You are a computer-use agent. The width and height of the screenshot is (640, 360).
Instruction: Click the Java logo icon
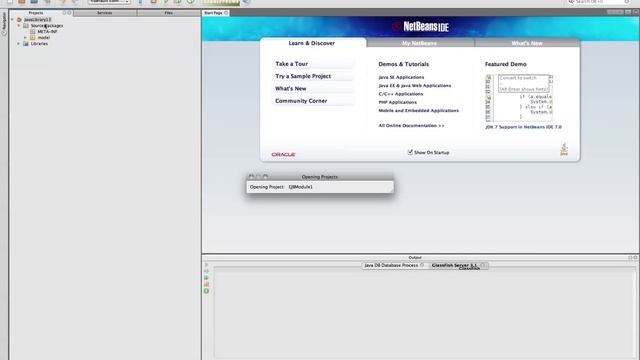pyautogui.click(x=564, y=149)
